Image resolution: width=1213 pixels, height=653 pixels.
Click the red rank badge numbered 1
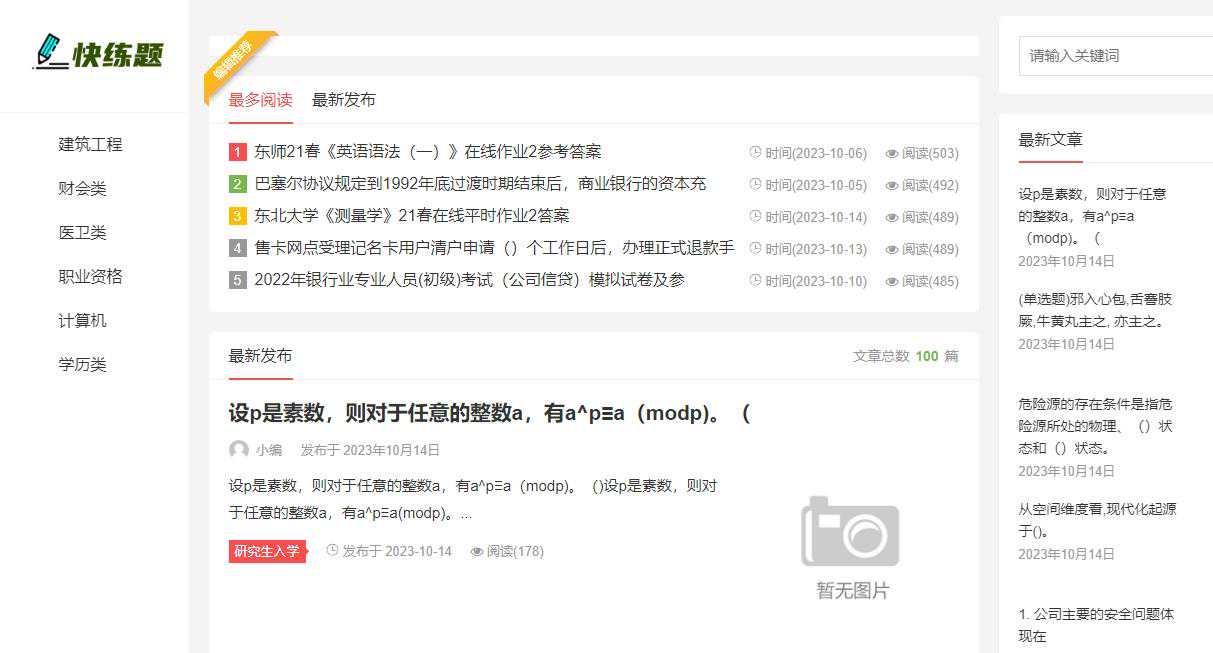[x=236, y=152]
